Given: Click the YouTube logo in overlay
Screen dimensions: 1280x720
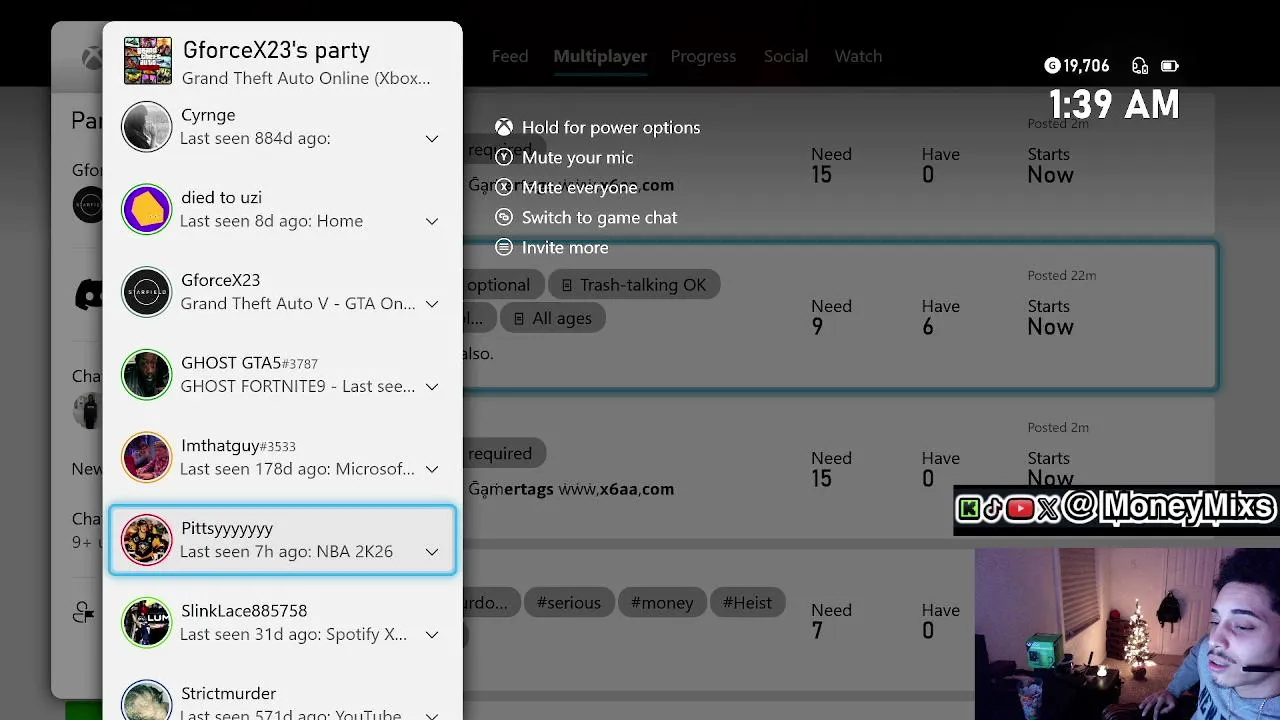Looking at the screenshot, I should click(1020, 509).
